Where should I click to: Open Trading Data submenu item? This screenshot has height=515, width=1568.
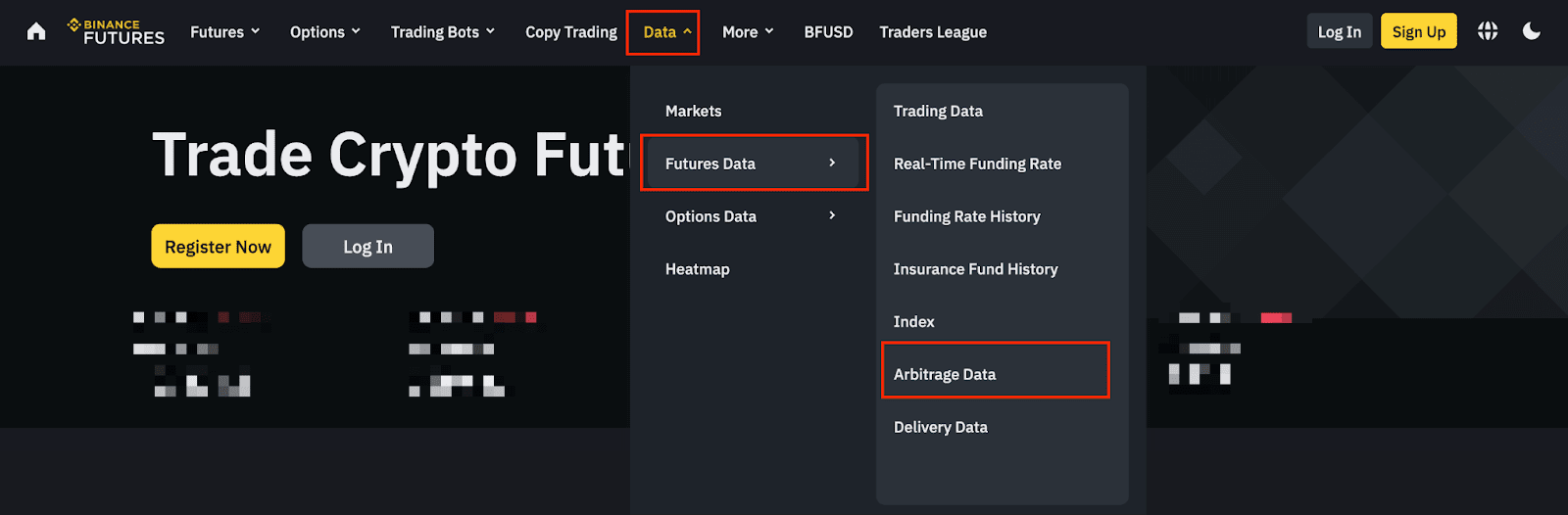coord(938,111)
